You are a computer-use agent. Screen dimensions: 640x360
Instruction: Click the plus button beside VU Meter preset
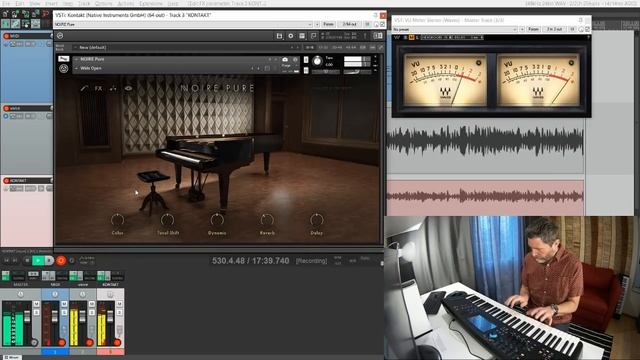[522, 29]
